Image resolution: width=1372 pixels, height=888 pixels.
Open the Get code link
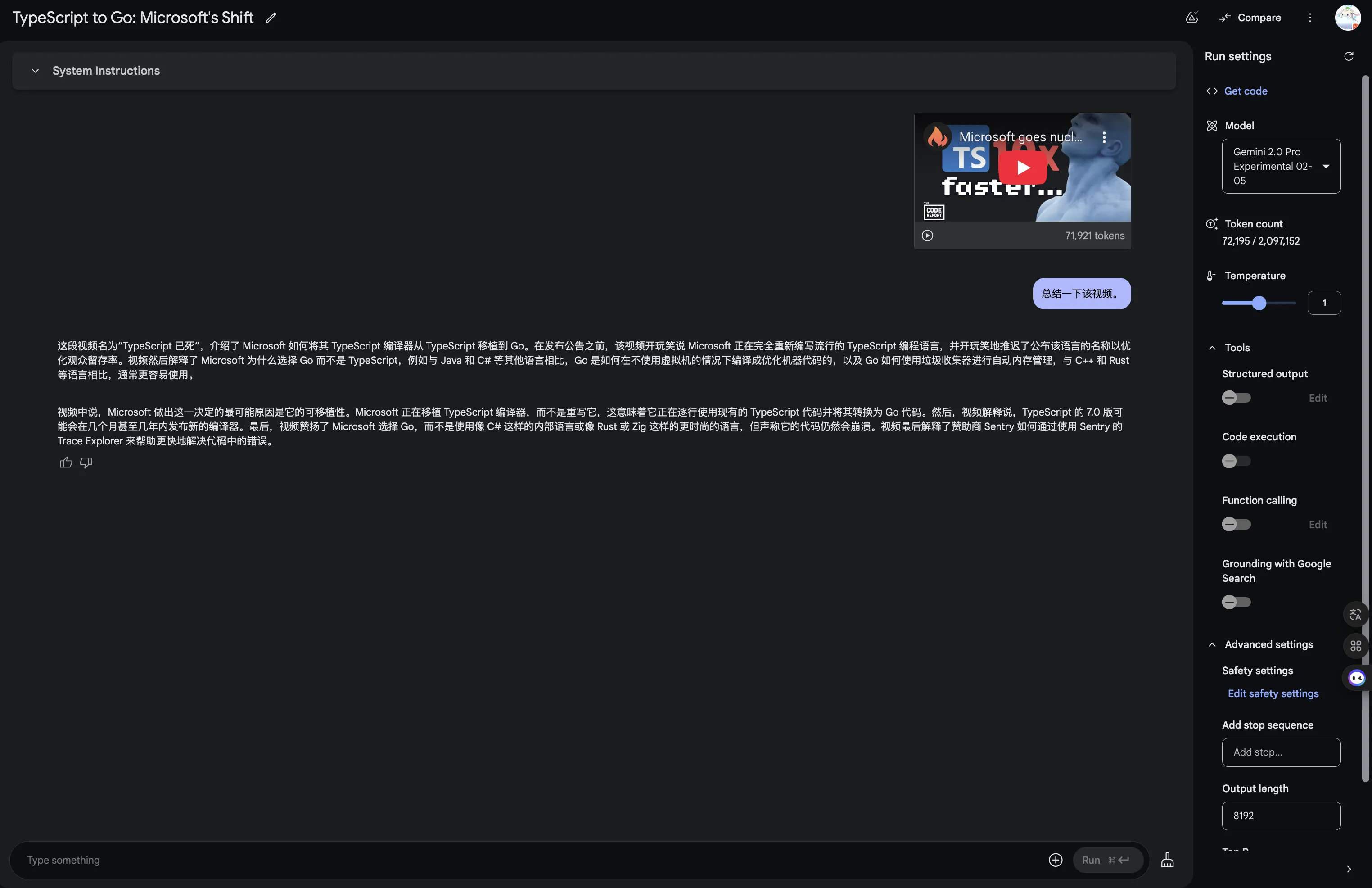(x=1245, y=91)
